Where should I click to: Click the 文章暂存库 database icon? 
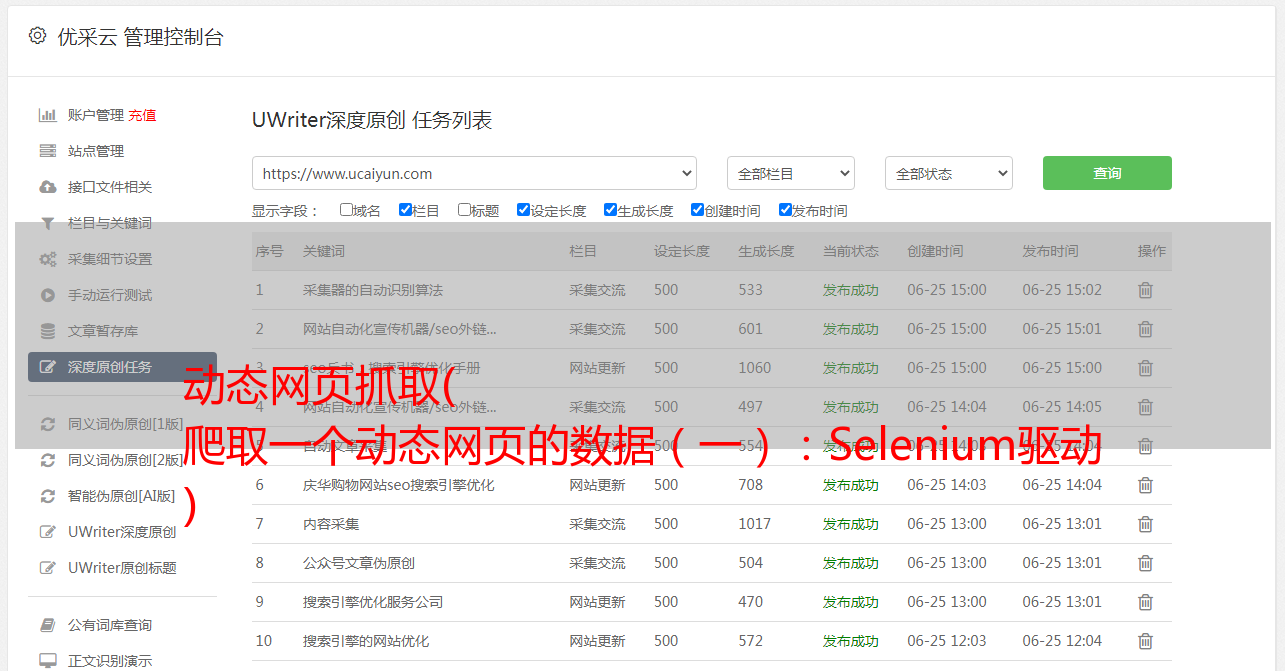click(x=47, y=331)
